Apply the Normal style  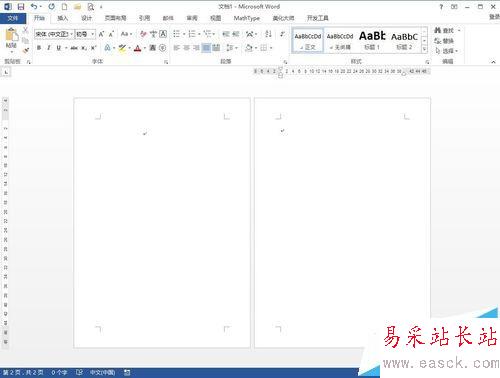[x=308, y=40]
